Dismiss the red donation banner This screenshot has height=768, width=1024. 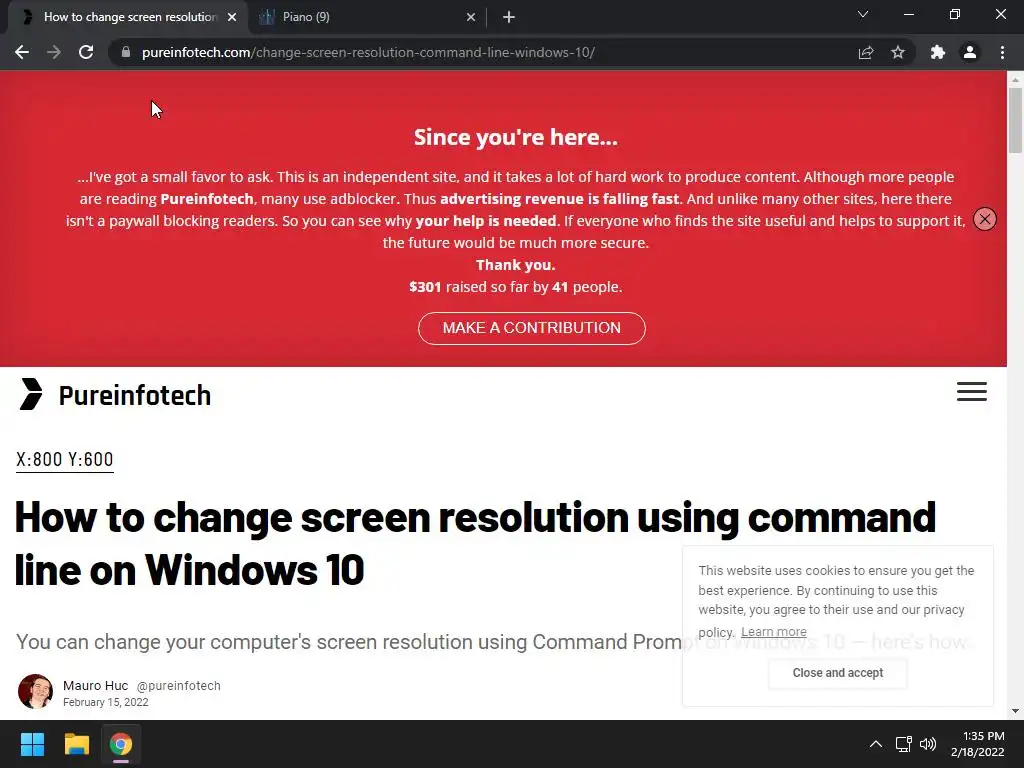click(985, 219)
